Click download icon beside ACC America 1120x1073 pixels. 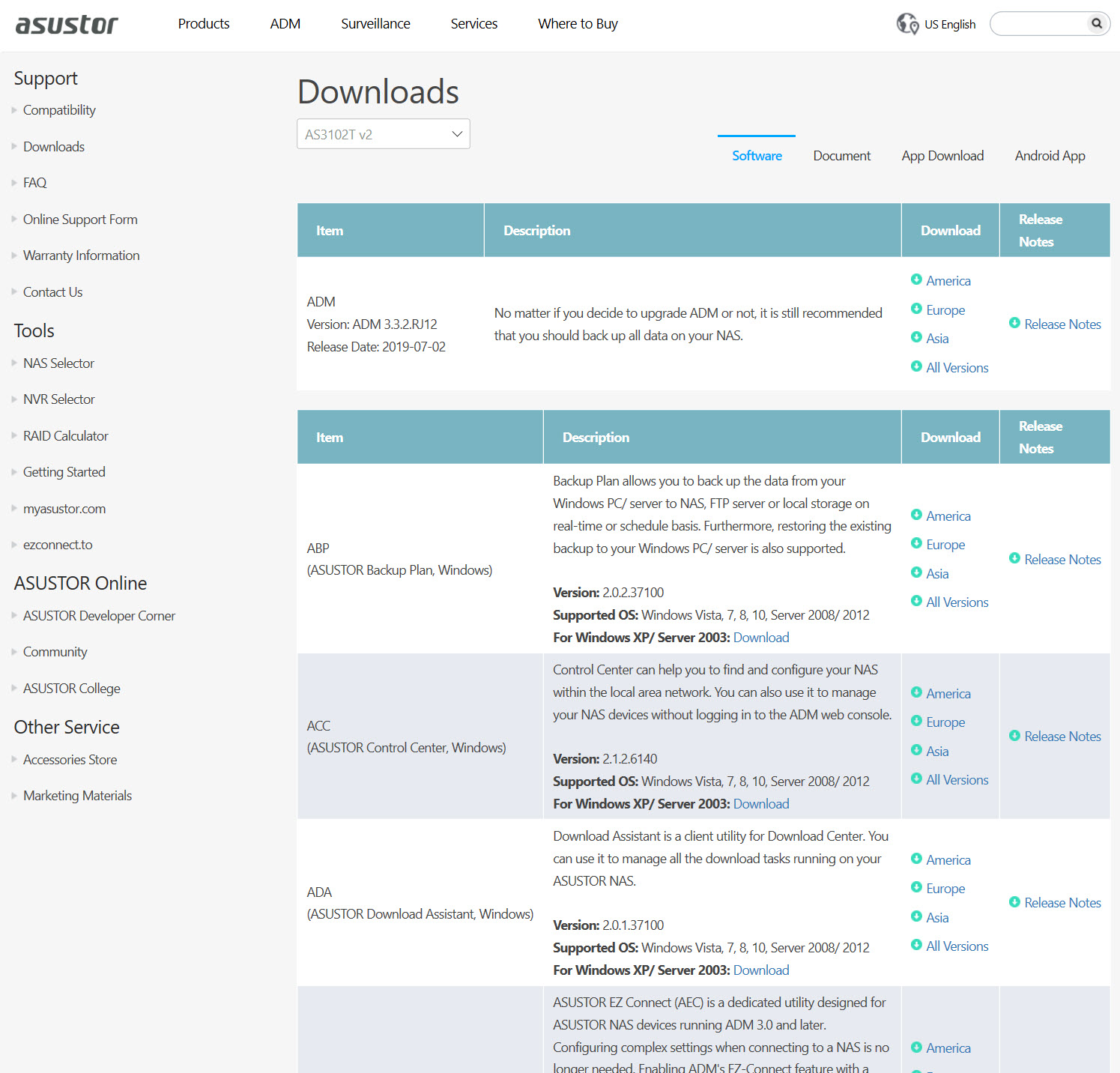pos(916,692)
